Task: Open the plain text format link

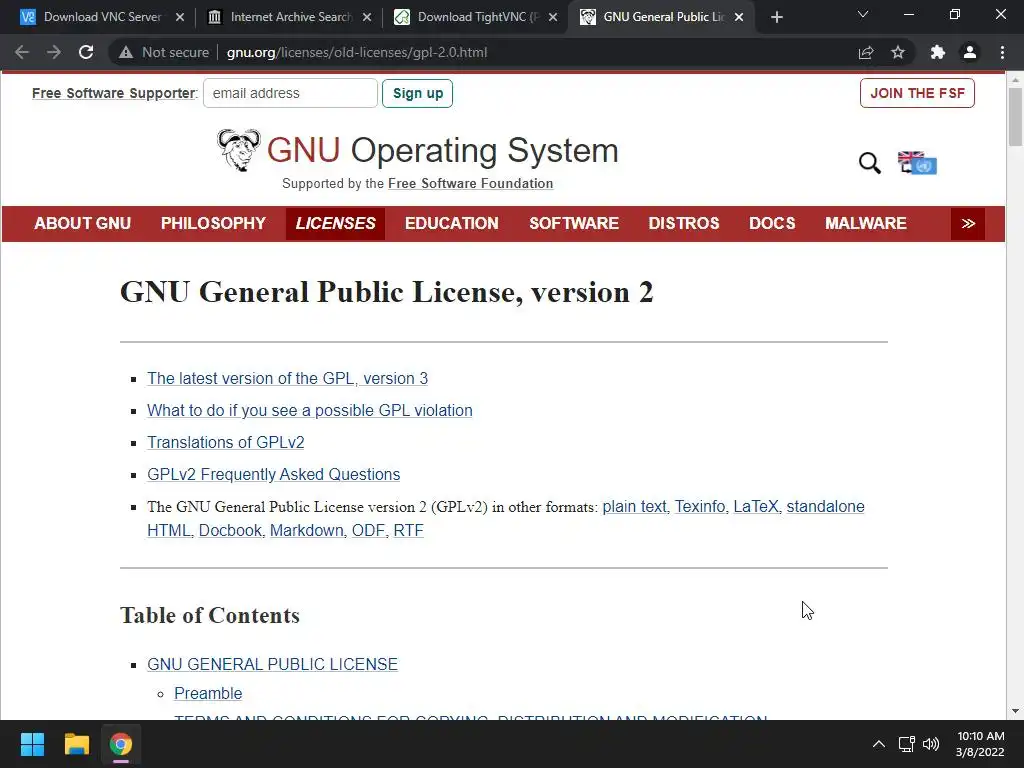Action: pos(634,507)
